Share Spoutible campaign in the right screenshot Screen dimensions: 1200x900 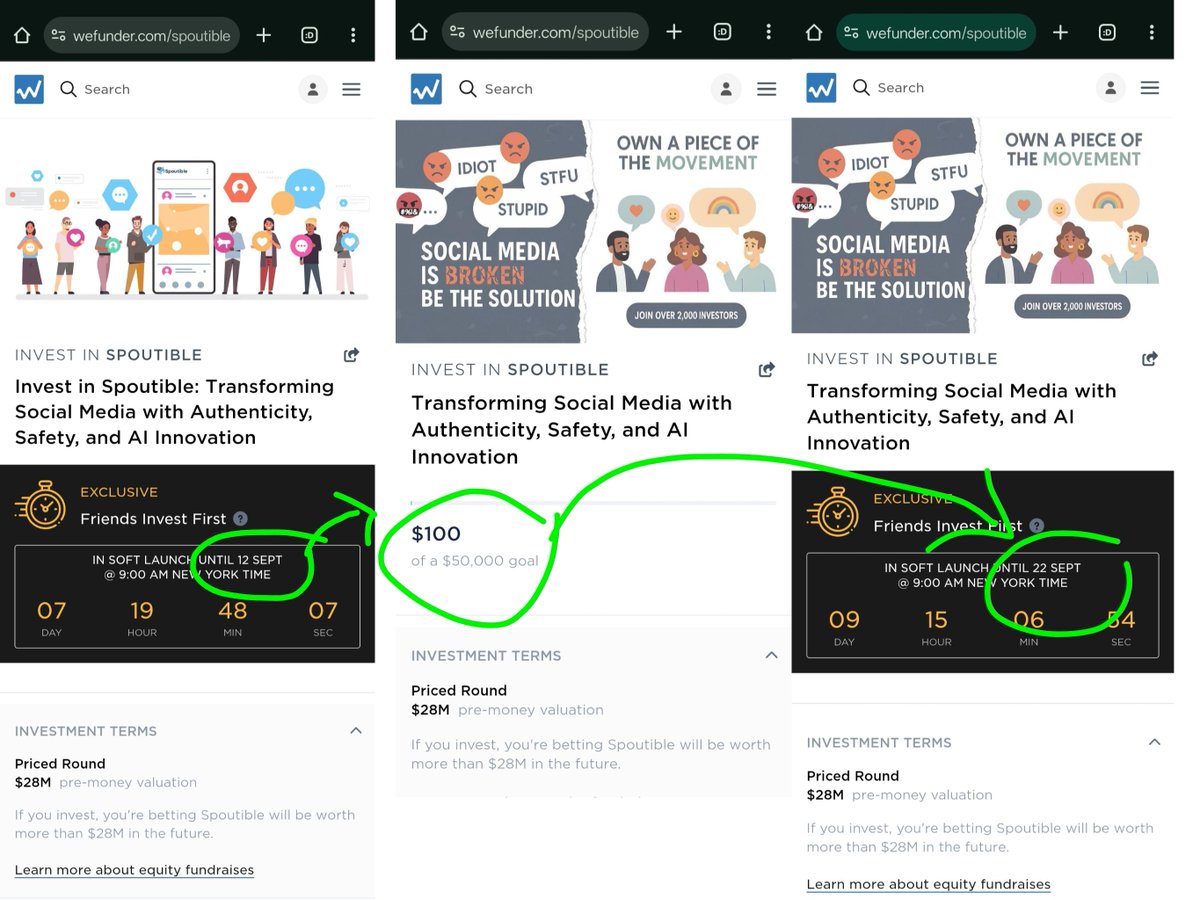click(1150, 358)
